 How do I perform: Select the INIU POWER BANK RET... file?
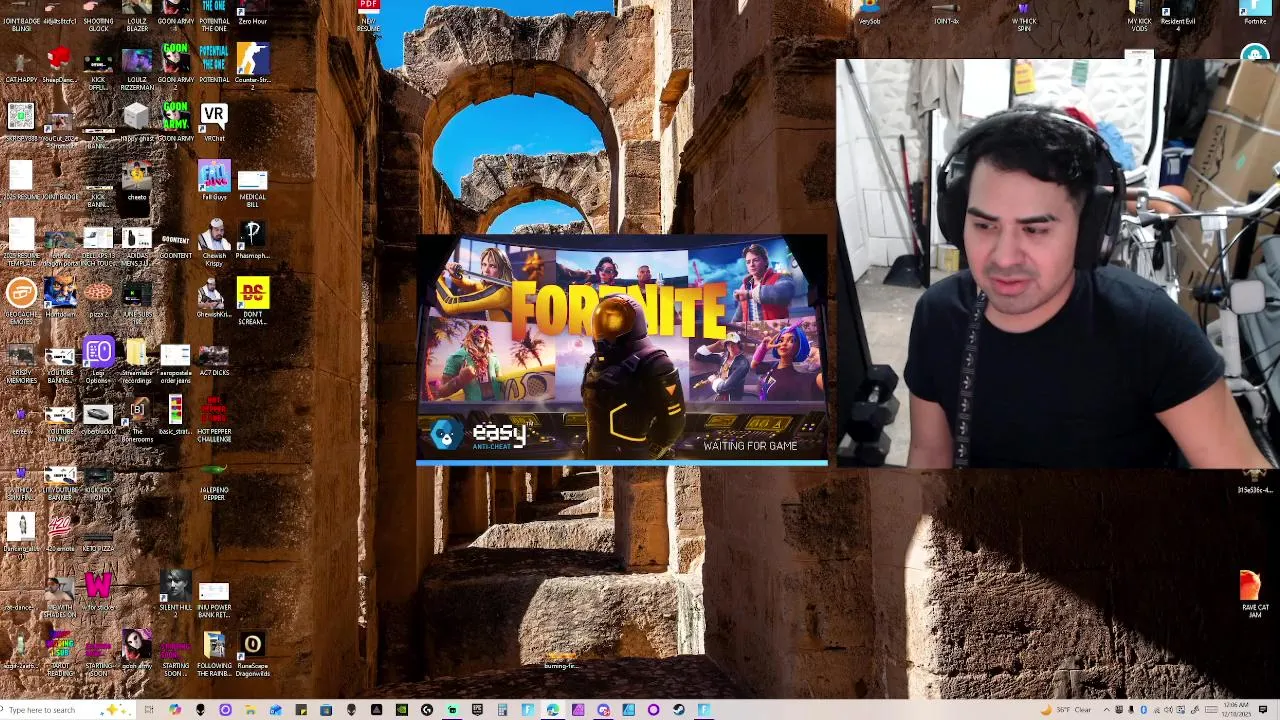[214, 598]
